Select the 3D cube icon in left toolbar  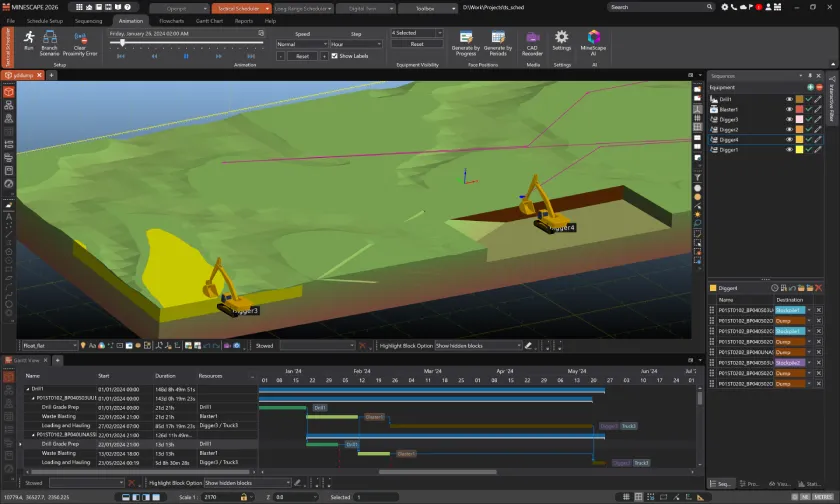9,92
